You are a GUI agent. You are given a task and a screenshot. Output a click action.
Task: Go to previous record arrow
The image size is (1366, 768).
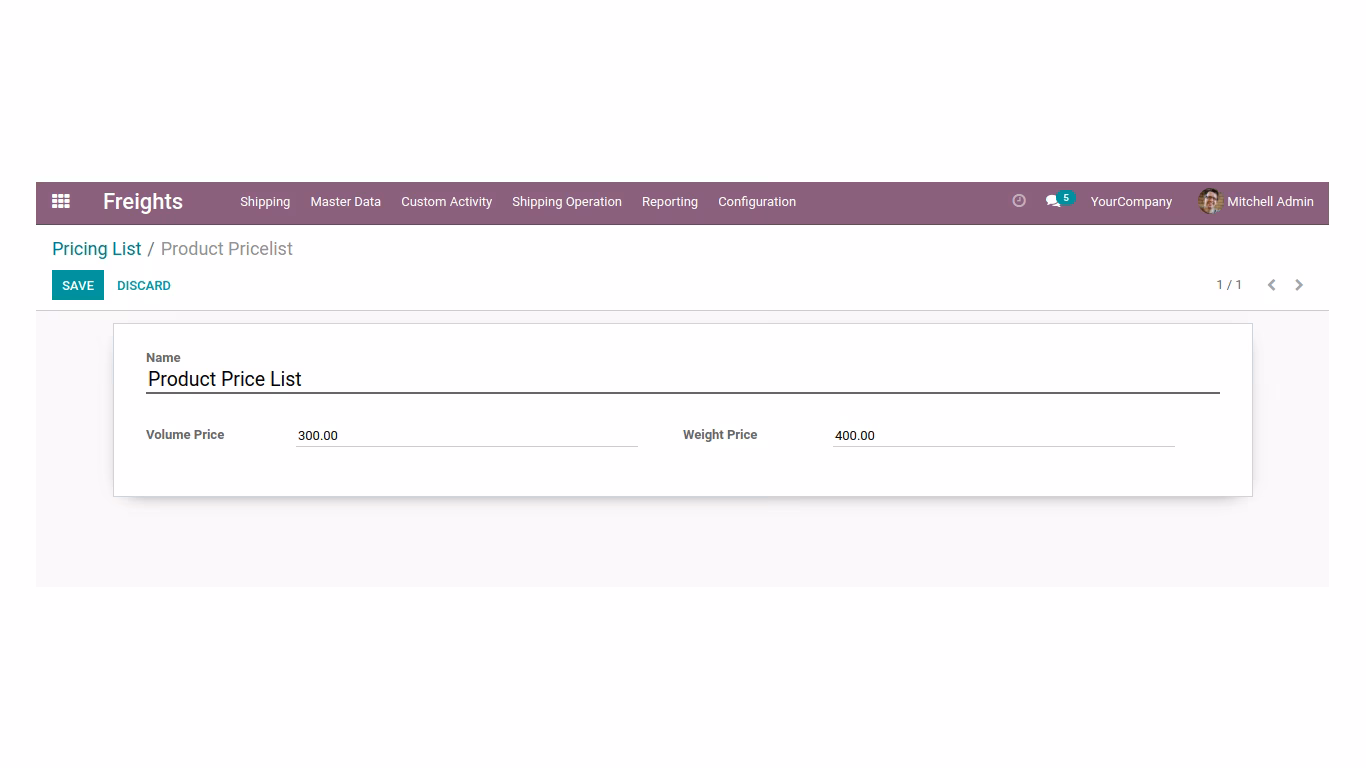click(1271, 285)
